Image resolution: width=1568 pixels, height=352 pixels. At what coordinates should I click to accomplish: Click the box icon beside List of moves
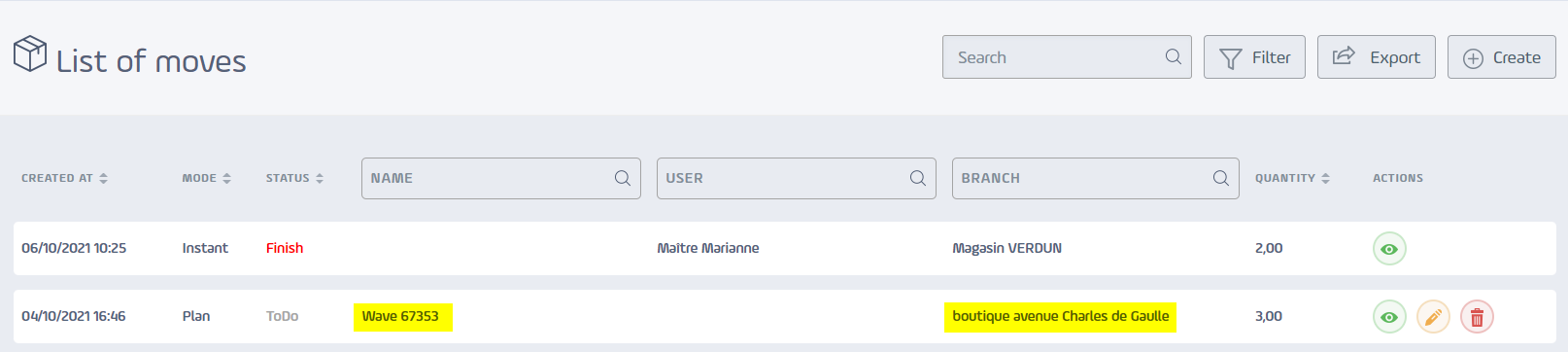[x=30, y=53]
